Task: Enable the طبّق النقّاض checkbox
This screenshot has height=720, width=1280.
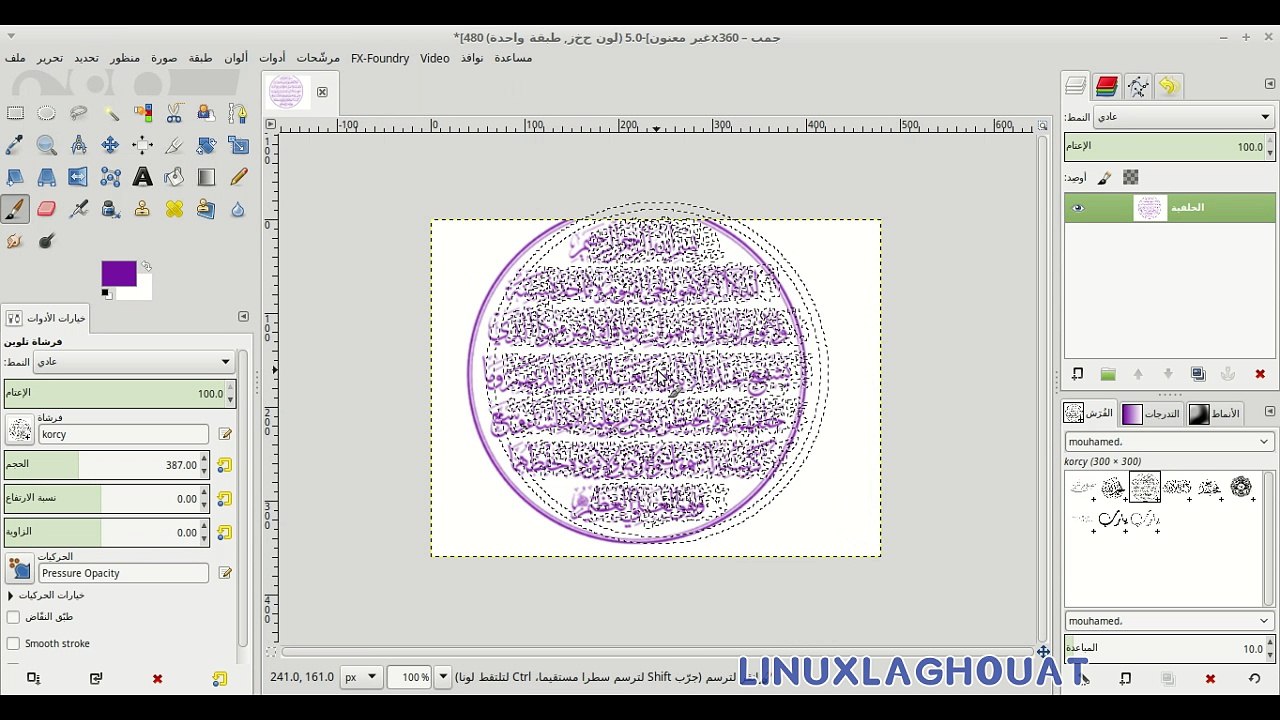Action: 13,617
